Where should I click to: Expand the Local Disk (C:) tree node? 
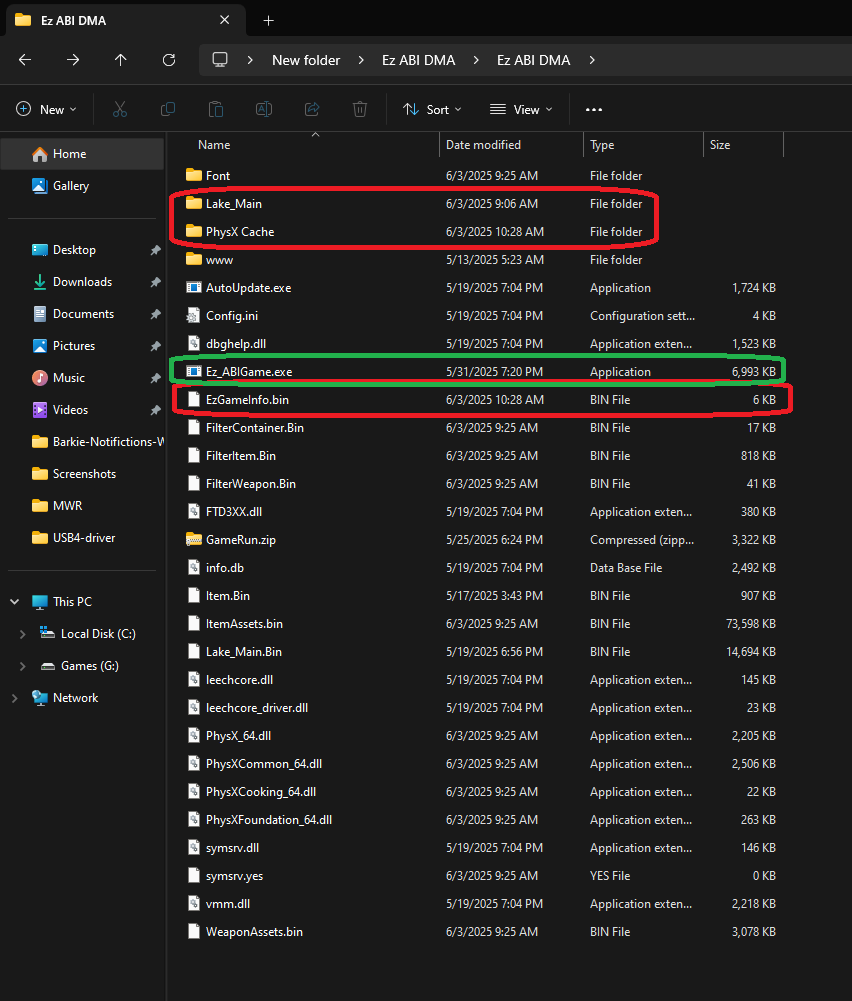tap(23, 634)
